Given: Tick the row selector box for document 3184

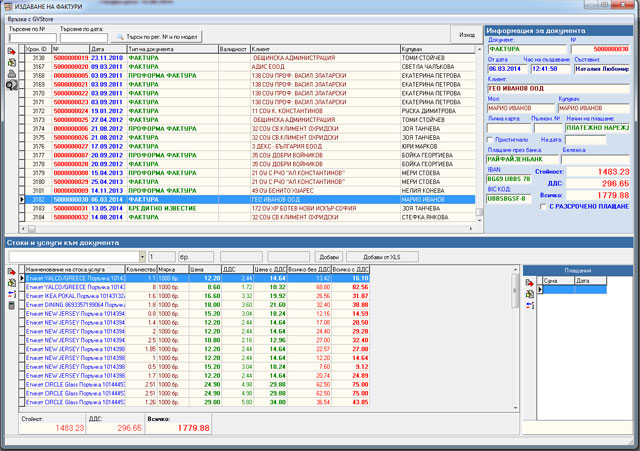Looking at the screenshot, I should pyautogui.click(x=22, y=217).
